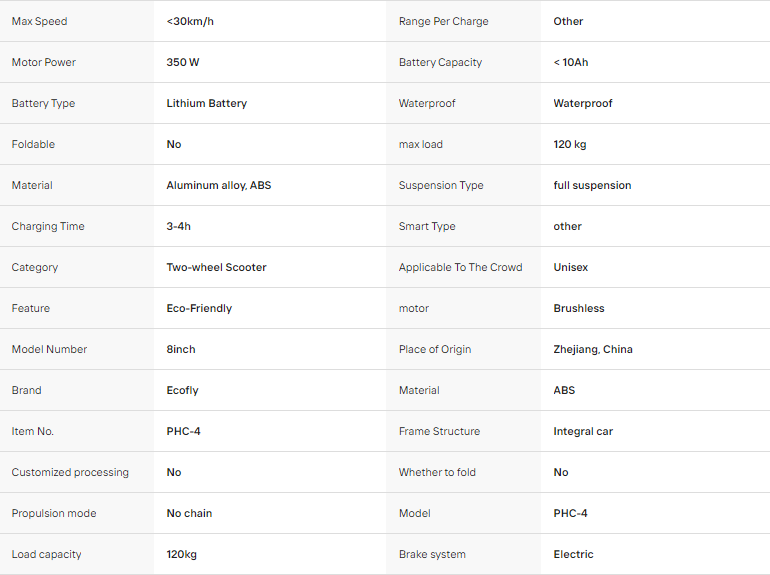
Task: Click the Applicable To The Crowd label
Action: [x=460, y=267]
